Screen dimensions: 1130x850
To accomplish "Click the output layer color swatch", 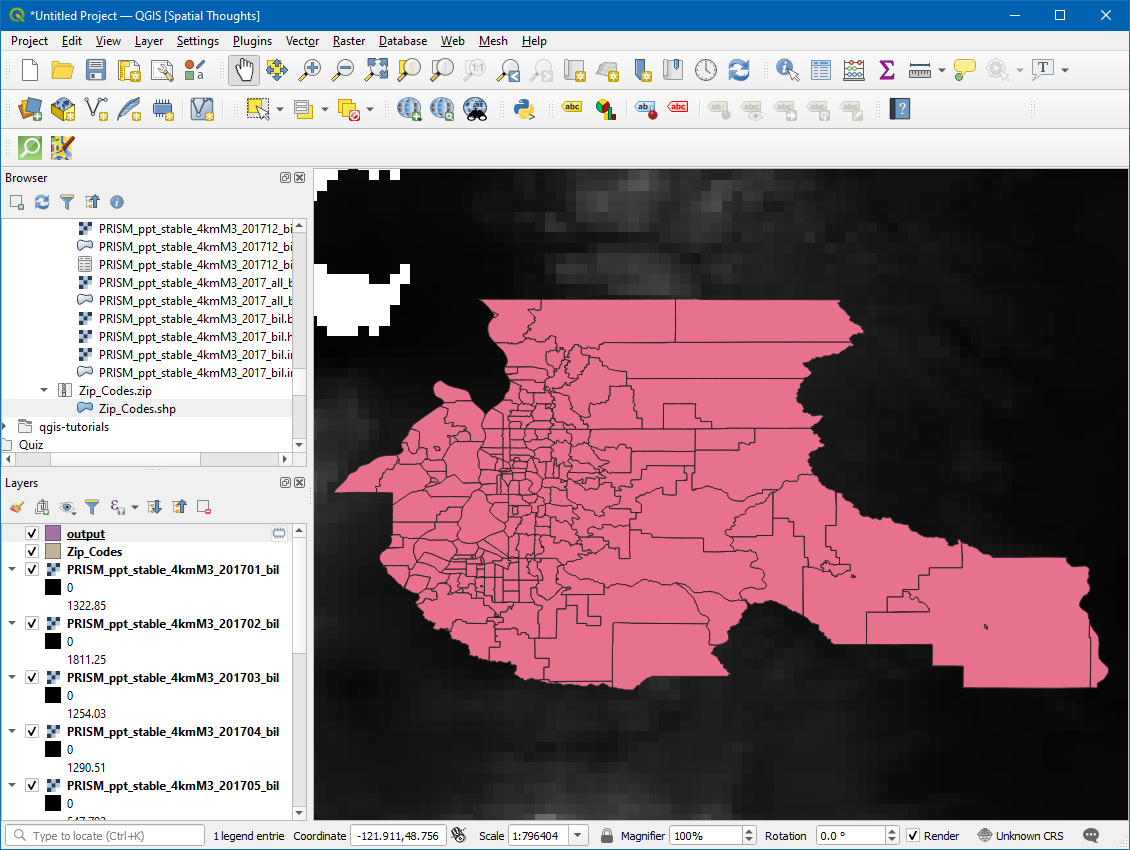I will point(54,534).
